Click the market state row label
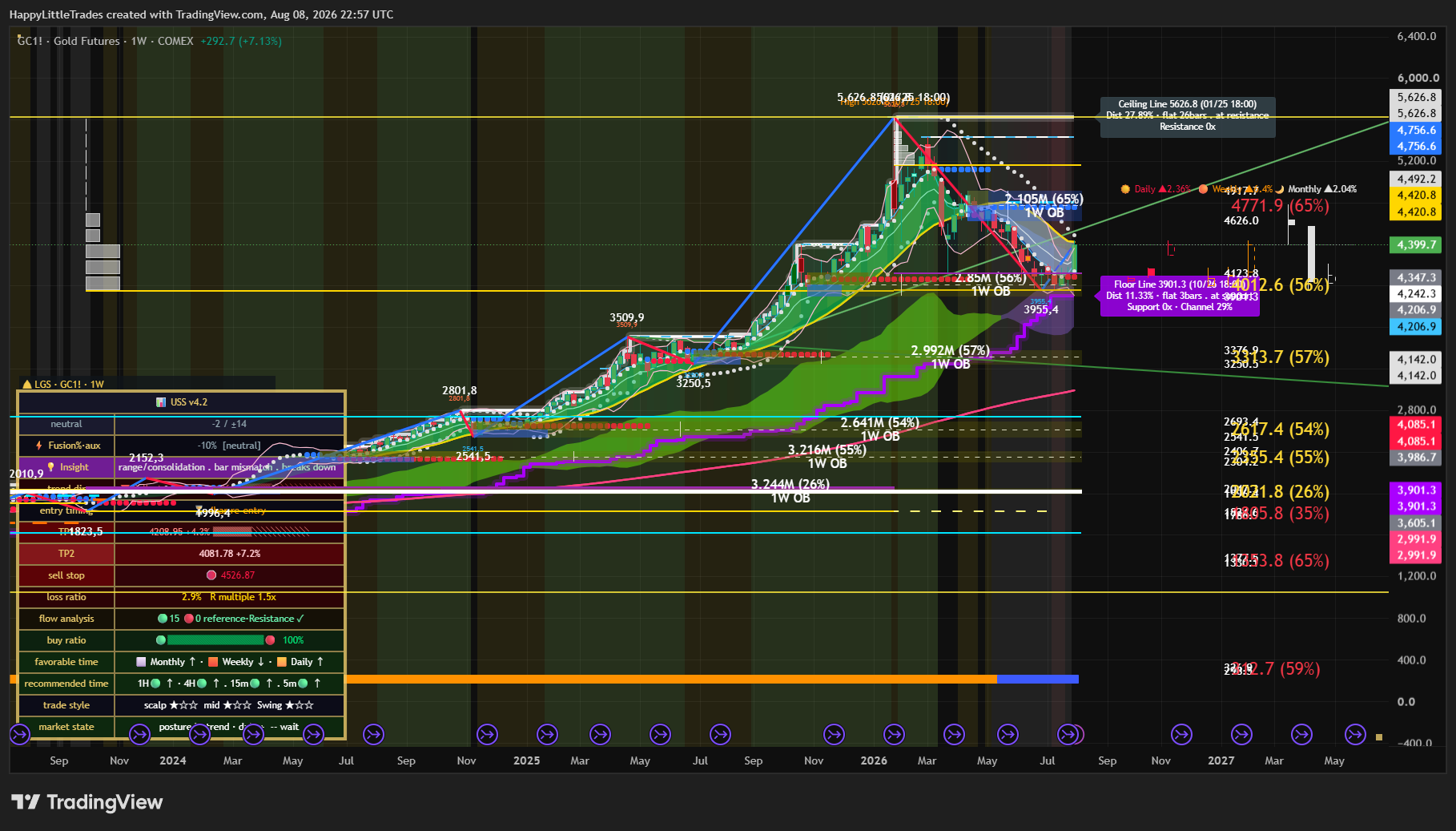Screen dimensions: 1456x831 pyautogui.click(x=66, y=727)
